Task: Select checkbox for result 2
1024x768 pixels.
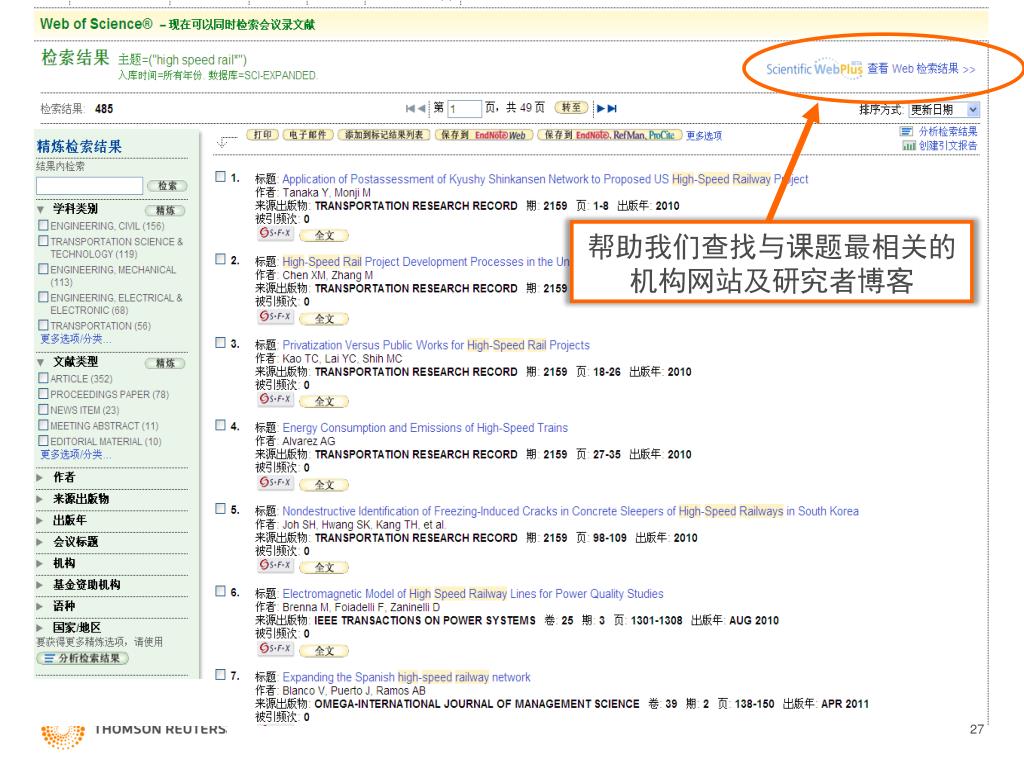Action: pyautogui.click(x=221, y=259)
